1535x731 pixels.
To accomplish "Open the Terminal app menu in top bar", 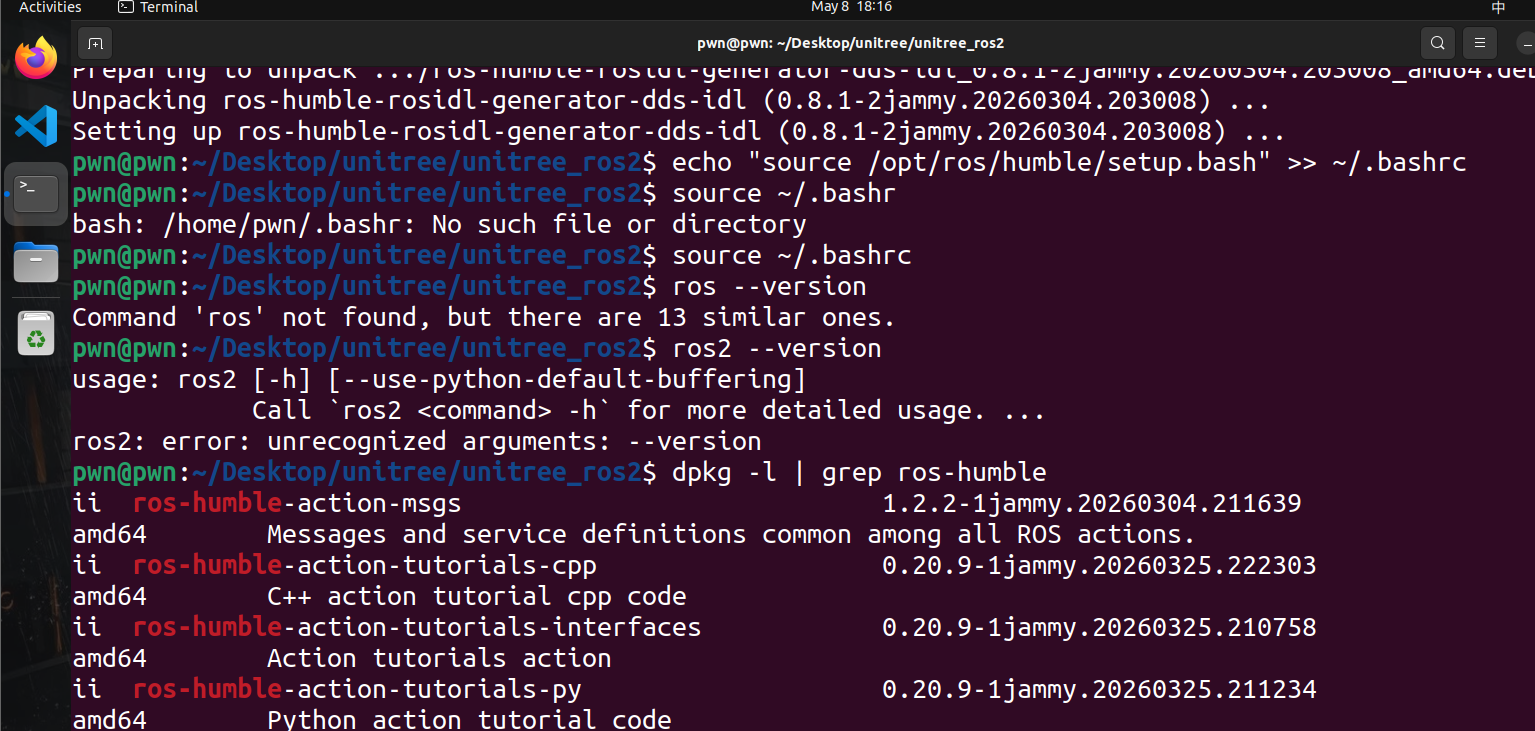I will click(x=158, y=7).
